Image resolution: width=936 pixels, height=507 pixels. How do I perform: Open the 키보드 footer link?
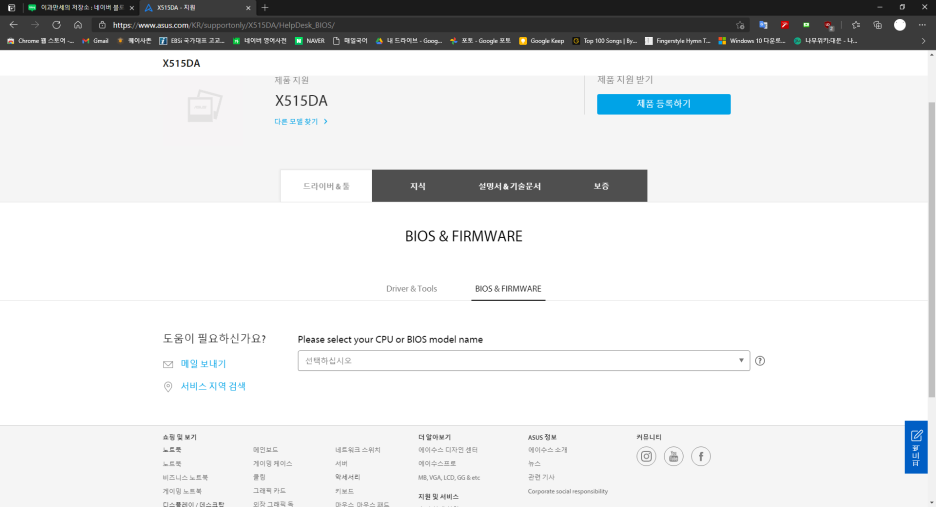[344, 491]
